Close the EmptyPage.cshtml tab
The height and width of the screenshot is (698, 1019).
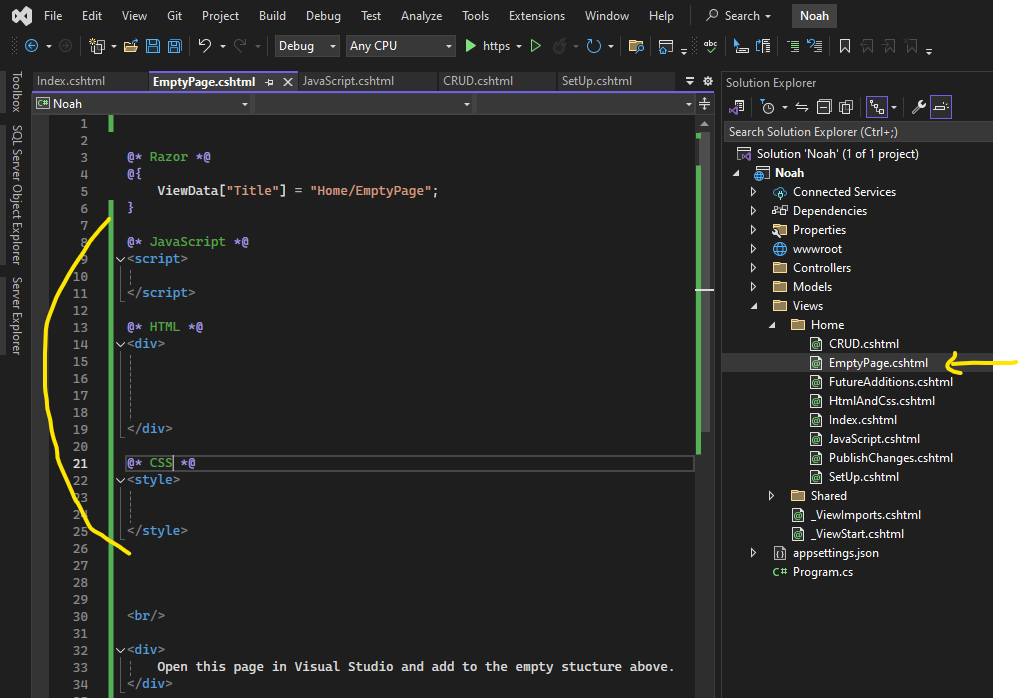coord(288,82)
